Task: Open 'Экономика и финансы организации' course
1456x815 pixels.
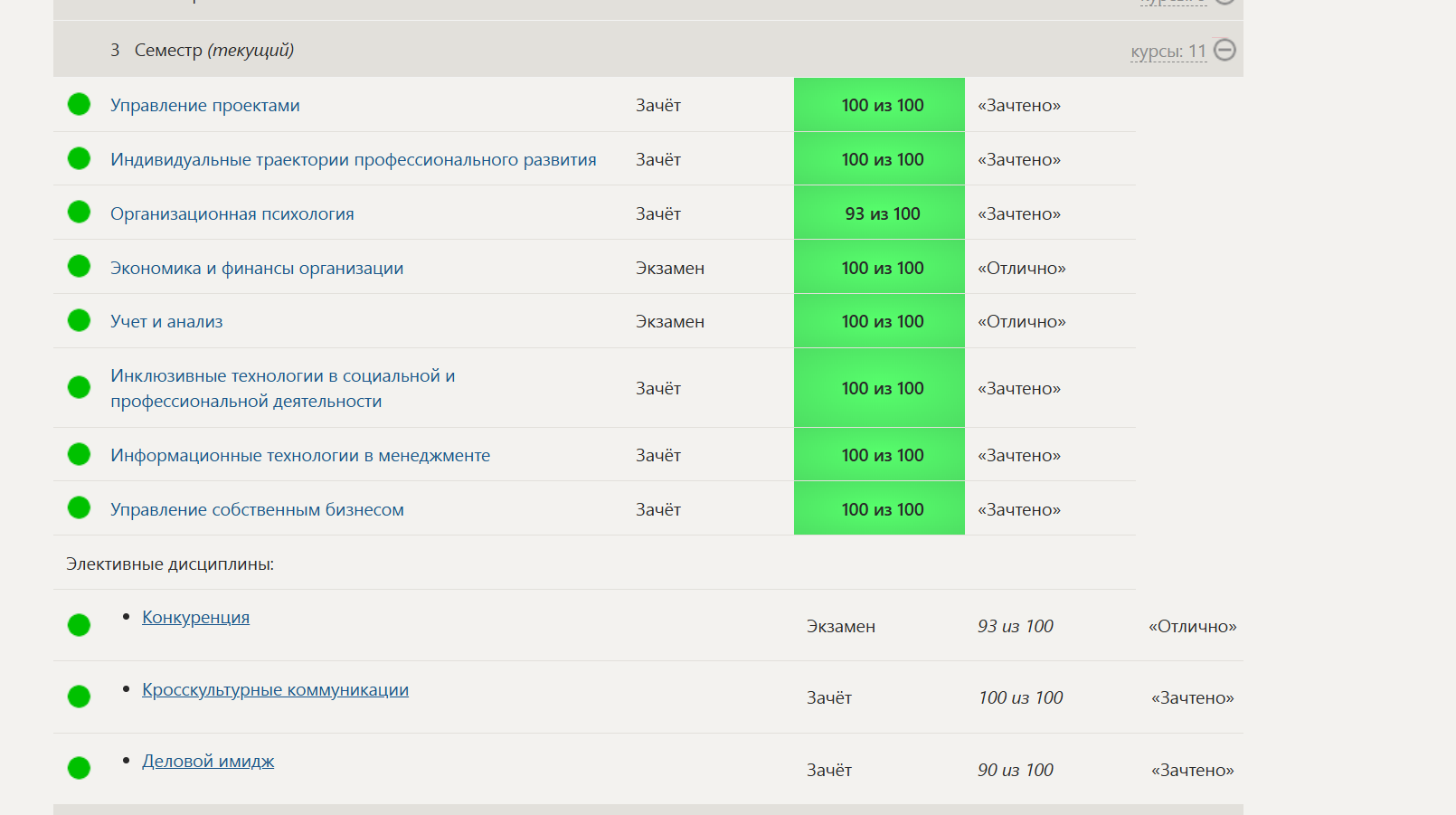Action: pos(257,269)
